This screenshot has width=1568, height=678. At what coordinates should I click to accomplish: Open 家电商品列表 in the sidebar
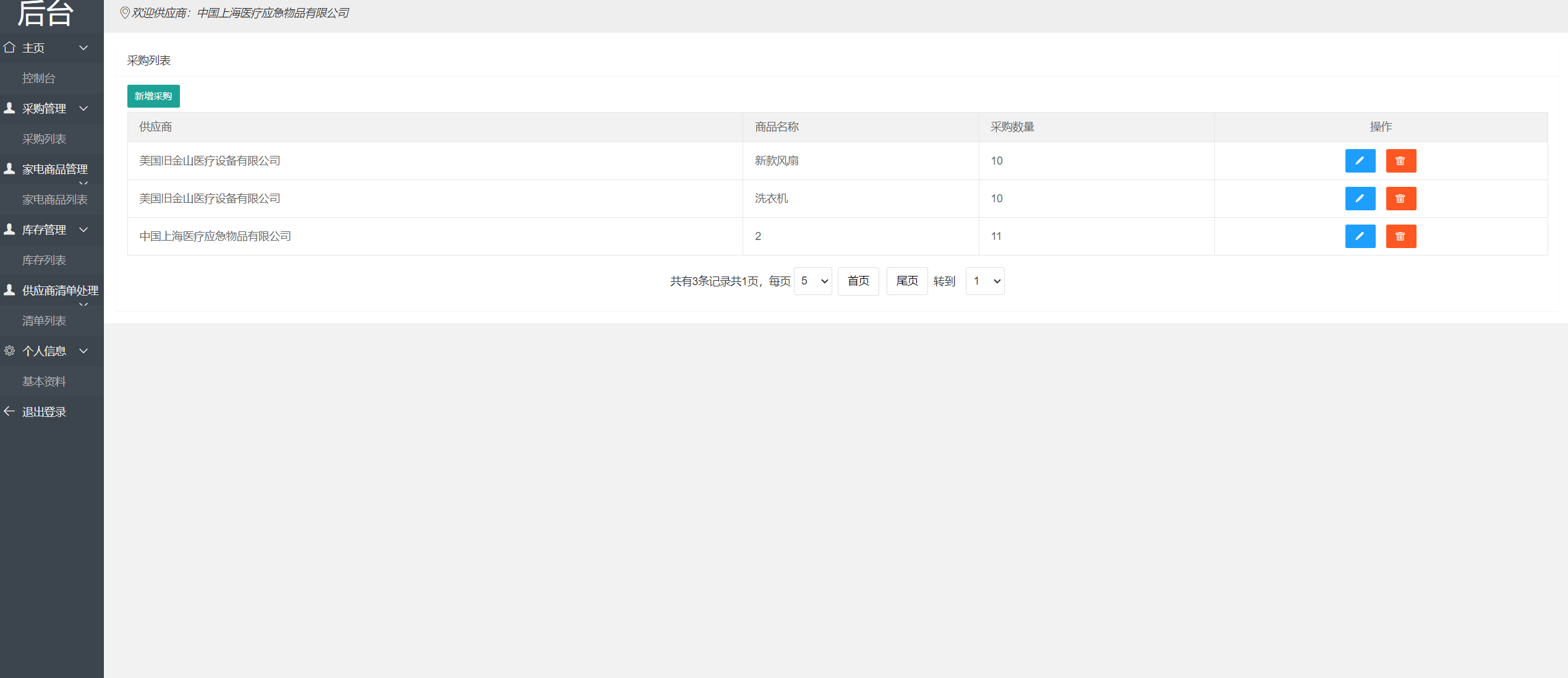[x=55, y=200]
